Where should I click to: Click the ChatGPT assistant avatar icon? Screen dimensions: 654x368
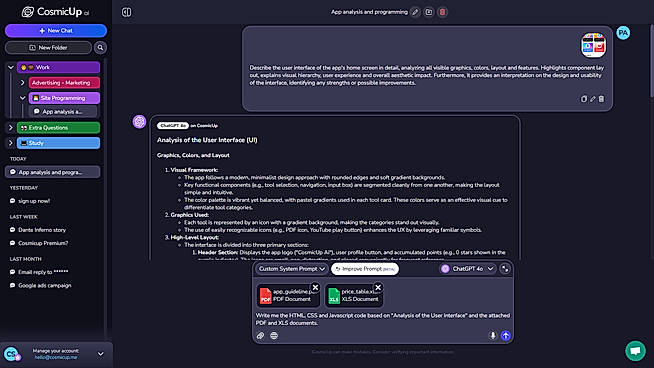[139, 121]
